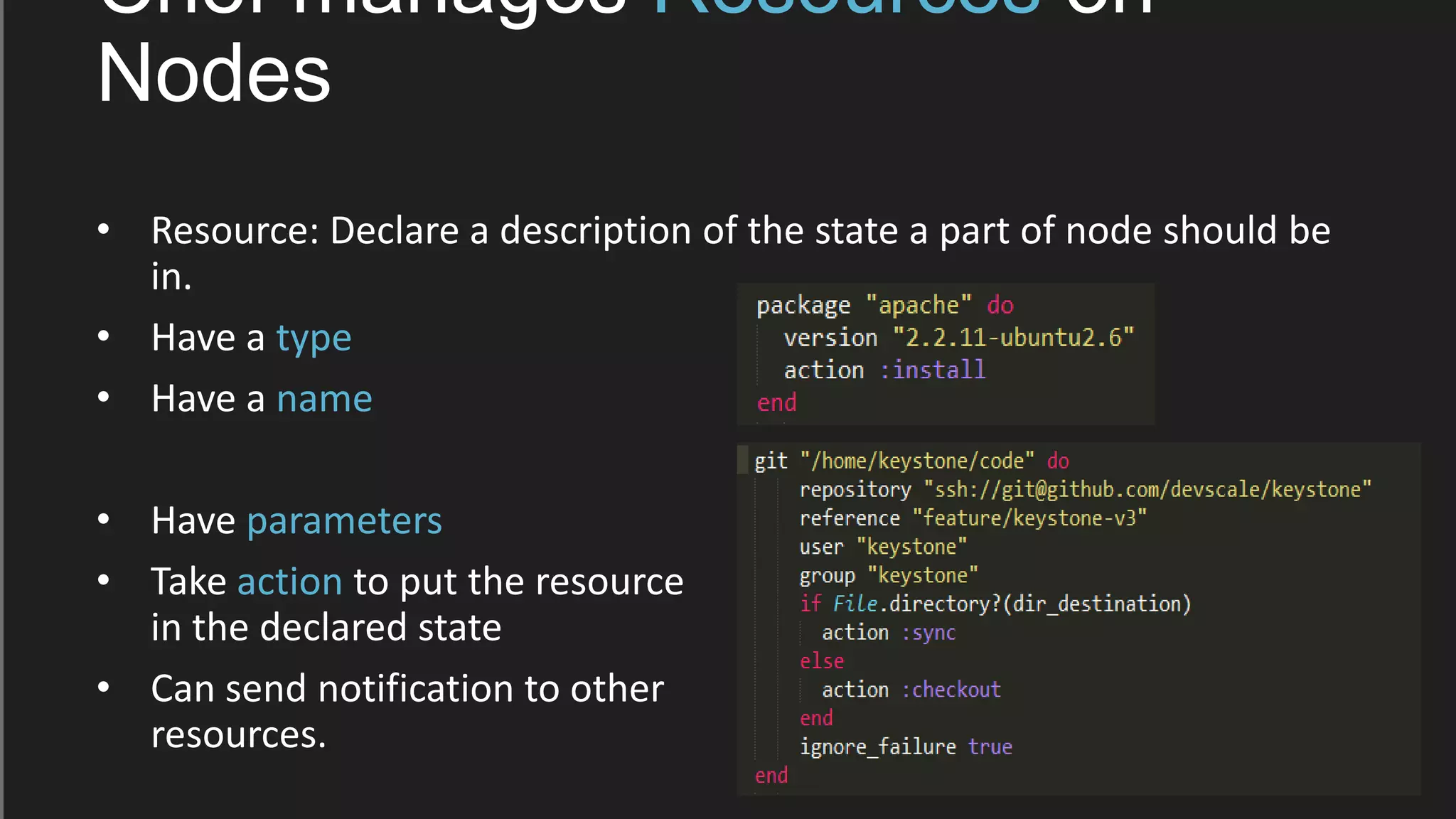Click the "action :checkout" code line

911,690
